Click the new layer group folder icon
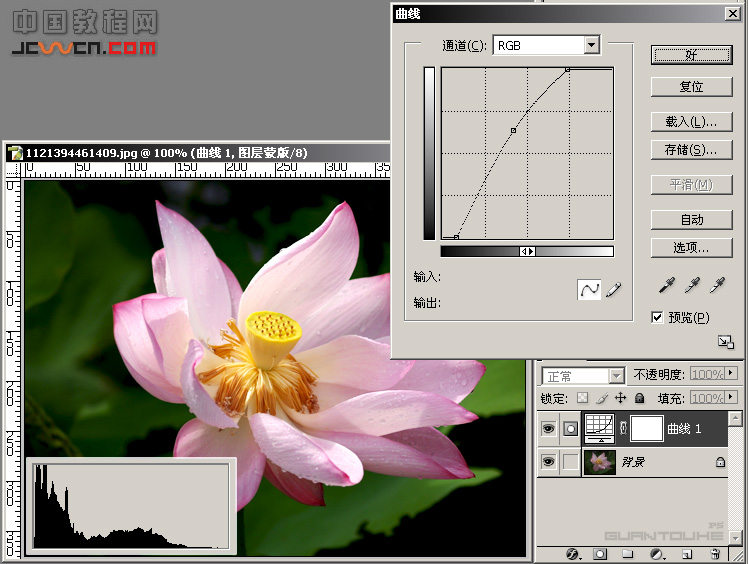 [628, 553]
